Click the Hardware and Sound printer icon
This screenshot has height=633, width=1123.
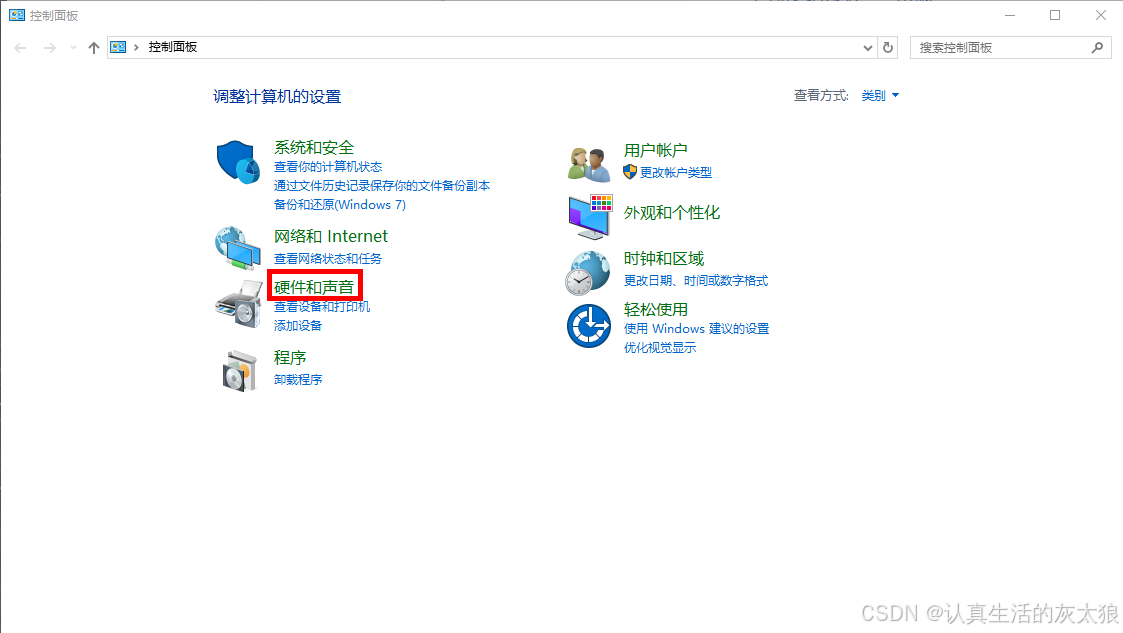tap(238, 304)
